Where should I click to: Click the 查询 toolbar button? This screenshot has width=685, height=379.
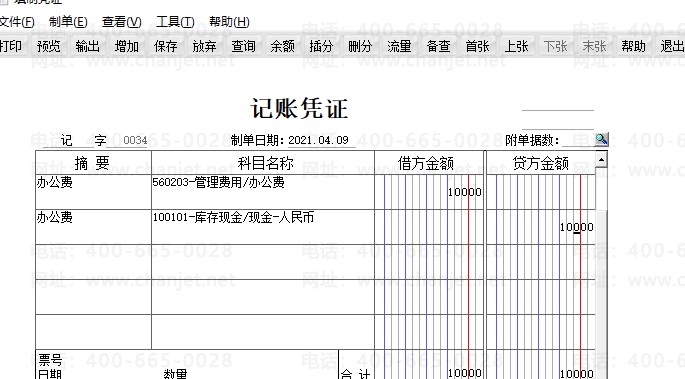(243, 46)
